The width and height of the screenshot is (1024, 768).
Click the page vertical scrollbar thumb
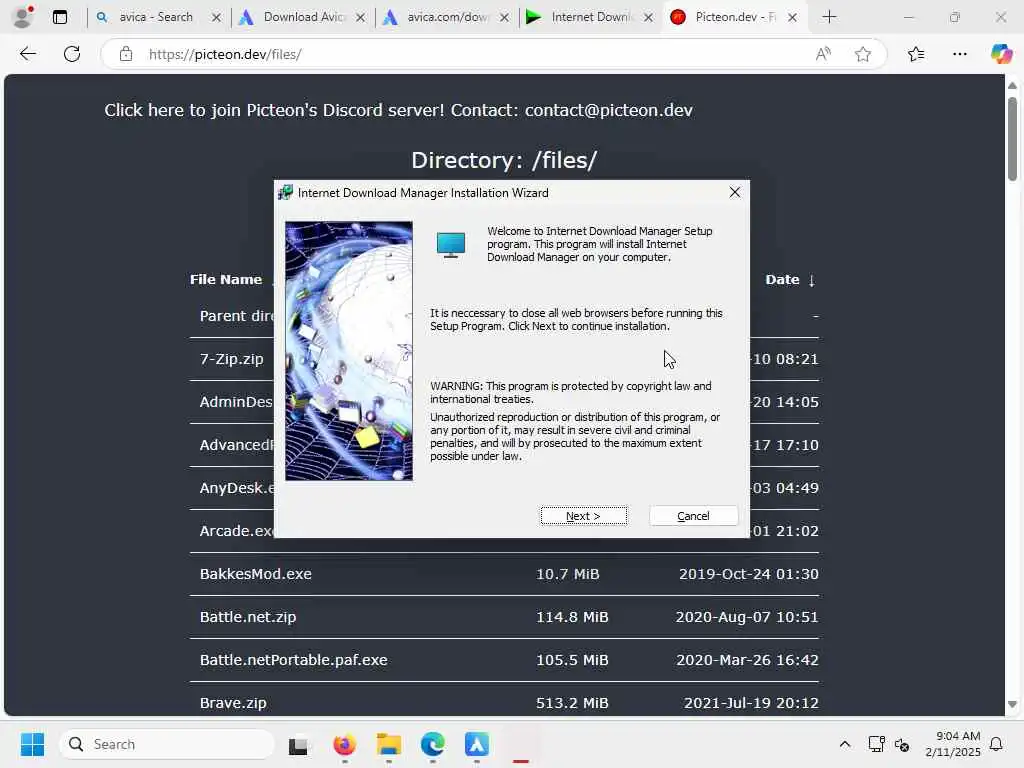1012,138
